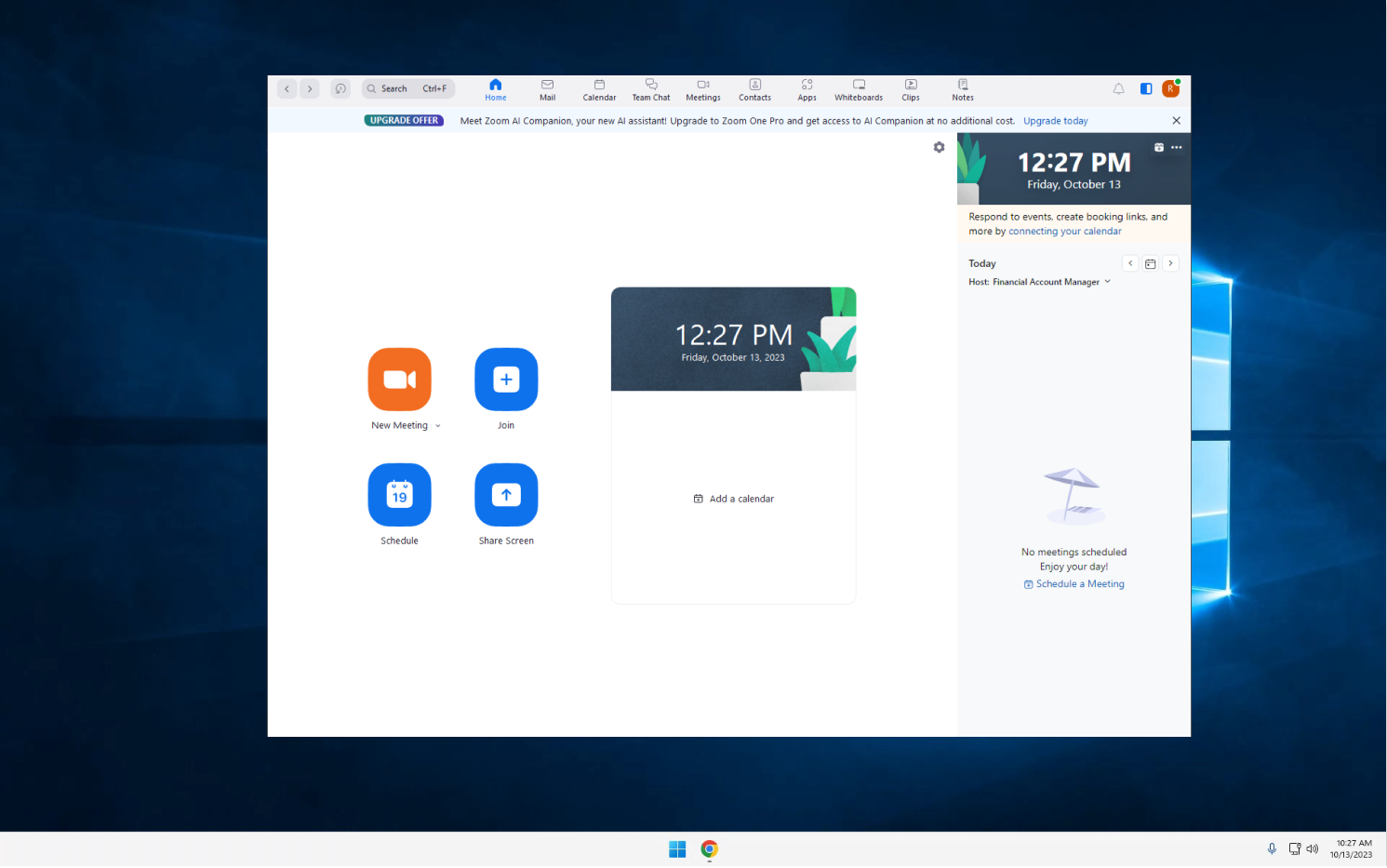Go to previous day arrow

[1130, 264]
